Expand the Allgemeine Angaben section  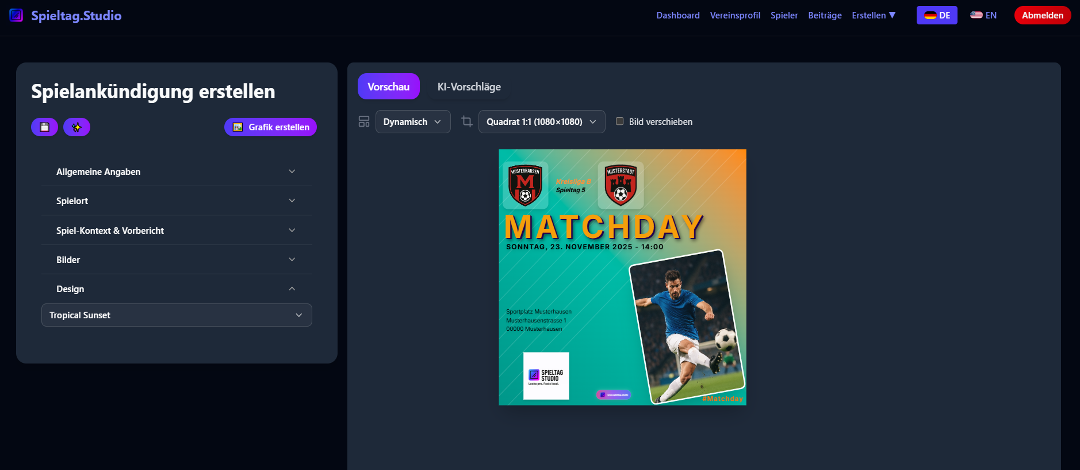176,171
